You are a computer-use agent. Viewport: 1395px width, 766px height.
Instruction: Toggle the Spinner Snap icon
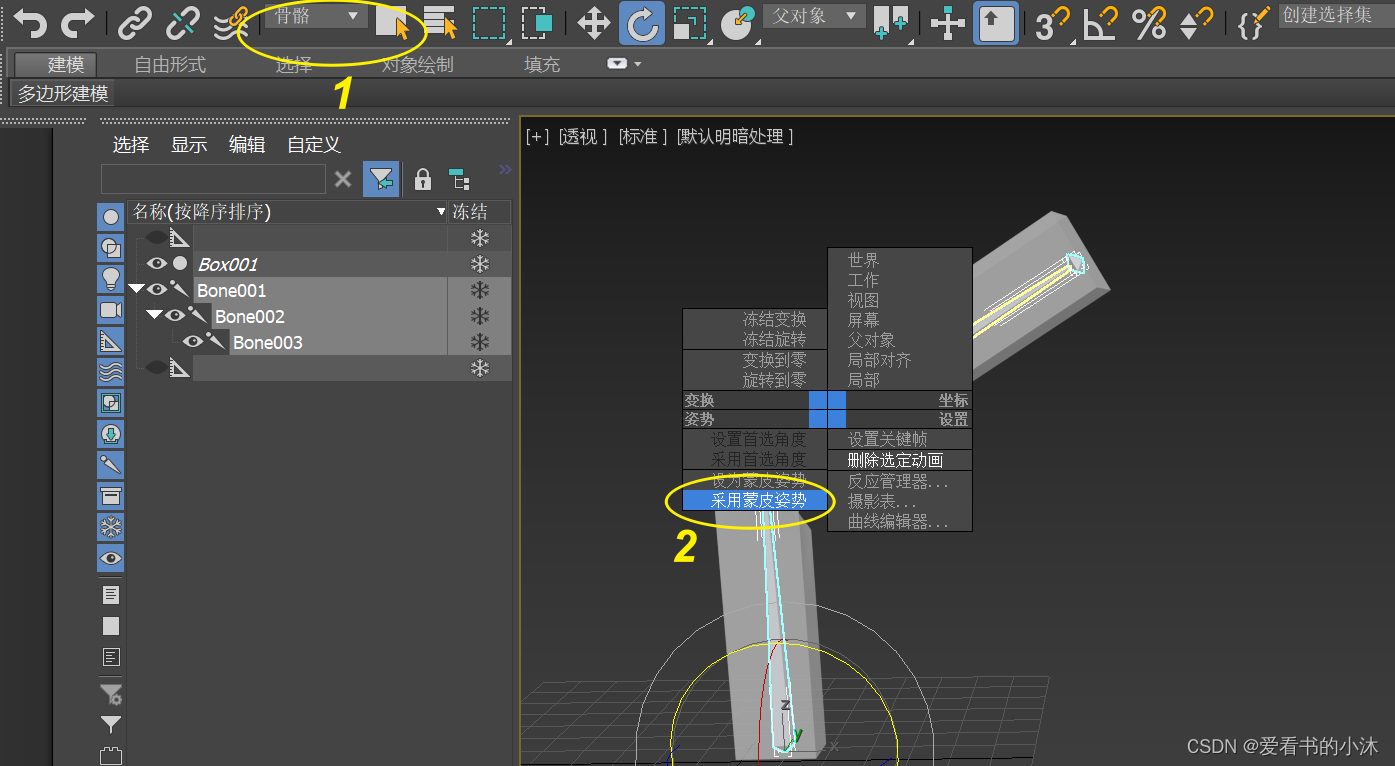[x=1196, y=23]
